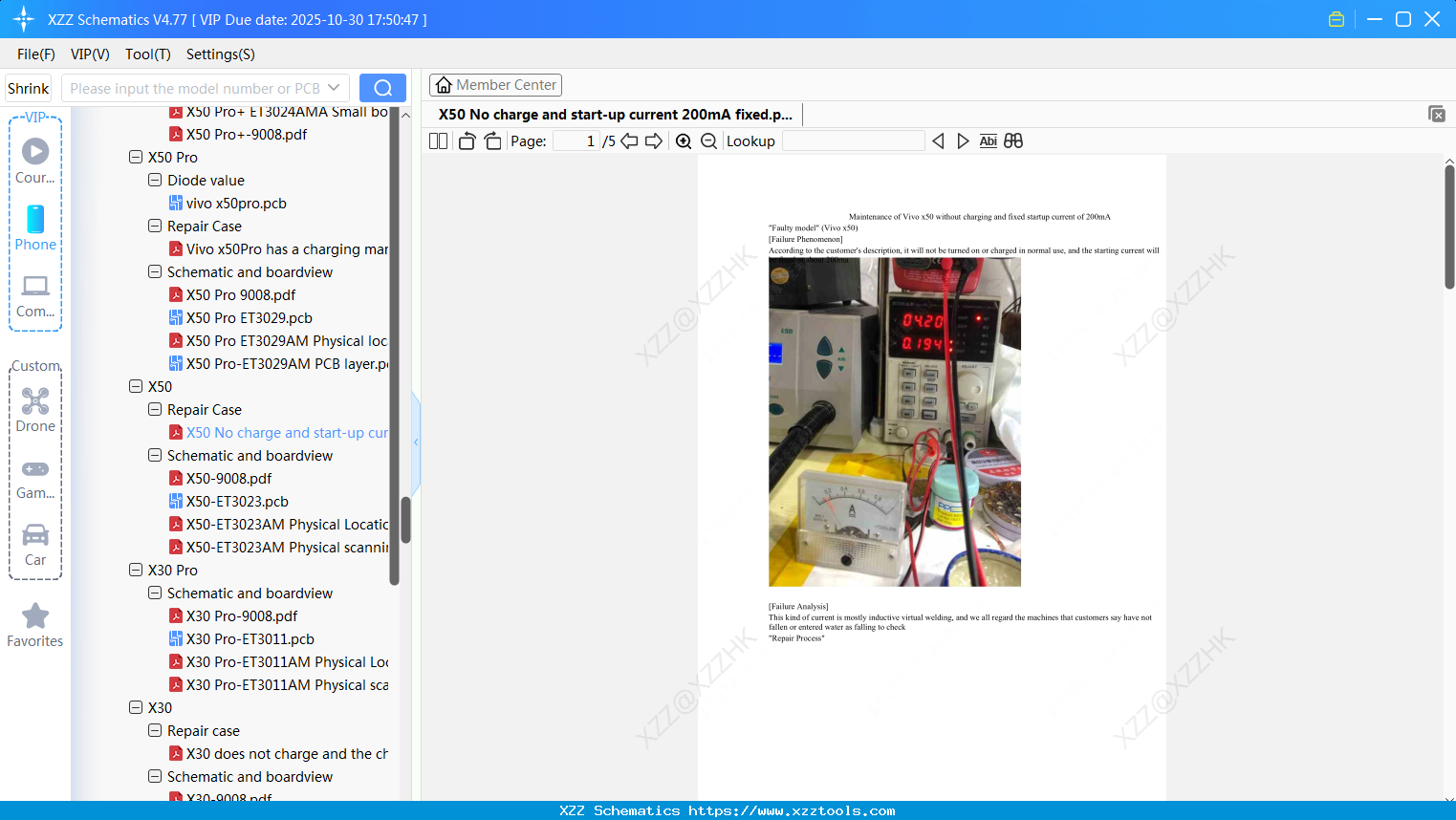Viewport: 1456px width, 820px height.
Task: Open the model number dropdown arrow
Action: 334,88
